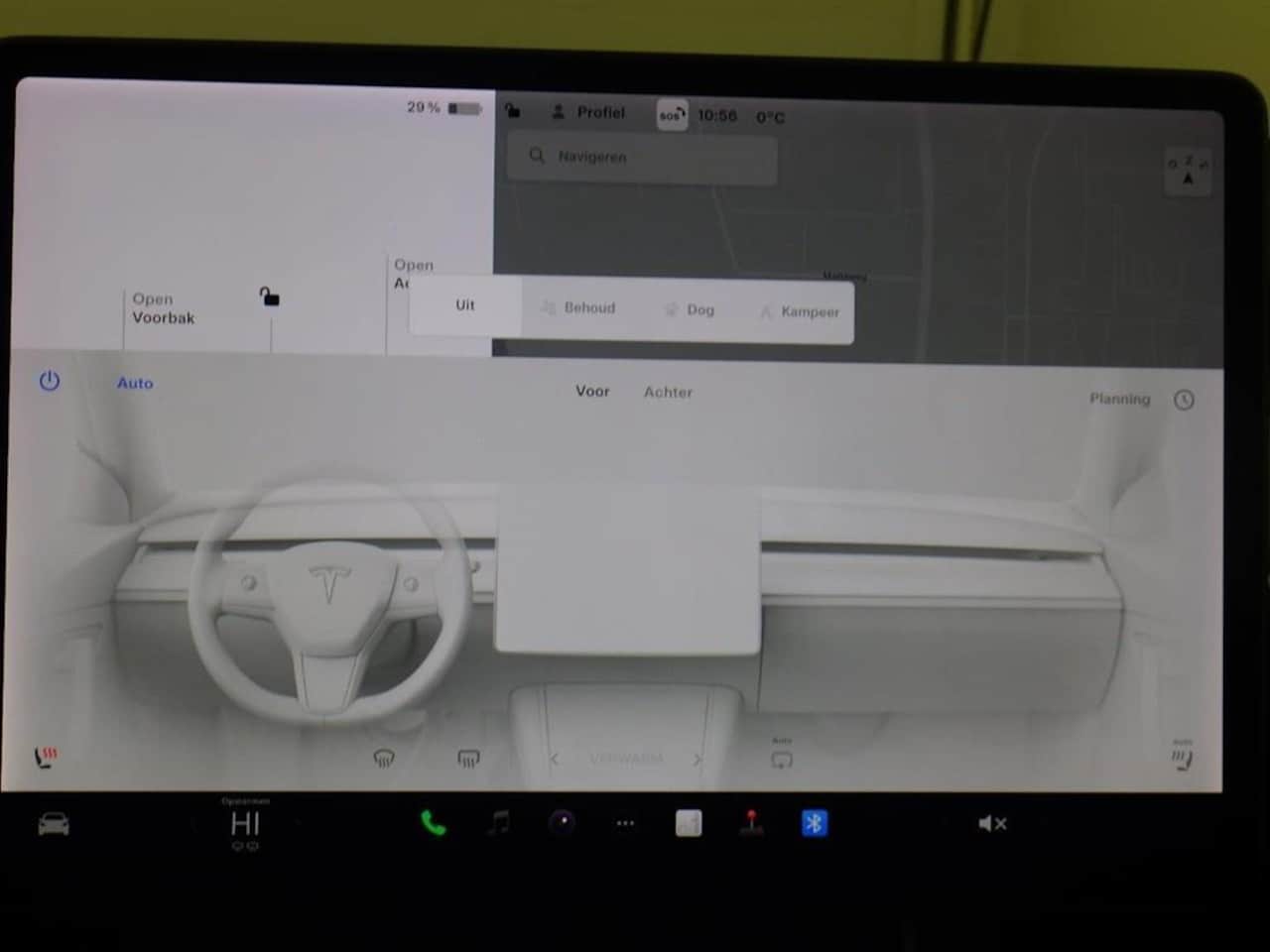Open the car controls icon
The width and height of the screenshot is (1270, 952).
click(54, 824)
